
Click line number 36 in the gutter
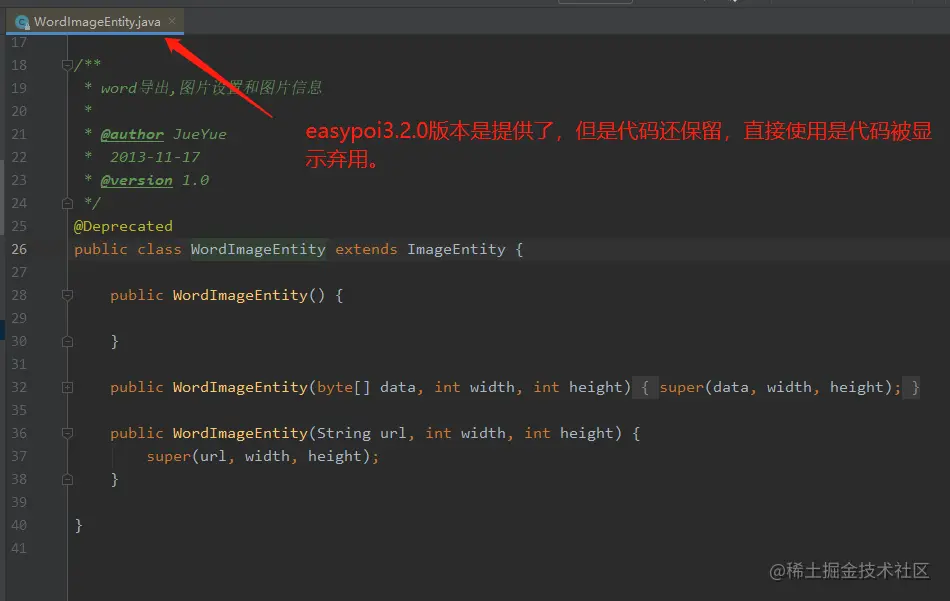19,433
